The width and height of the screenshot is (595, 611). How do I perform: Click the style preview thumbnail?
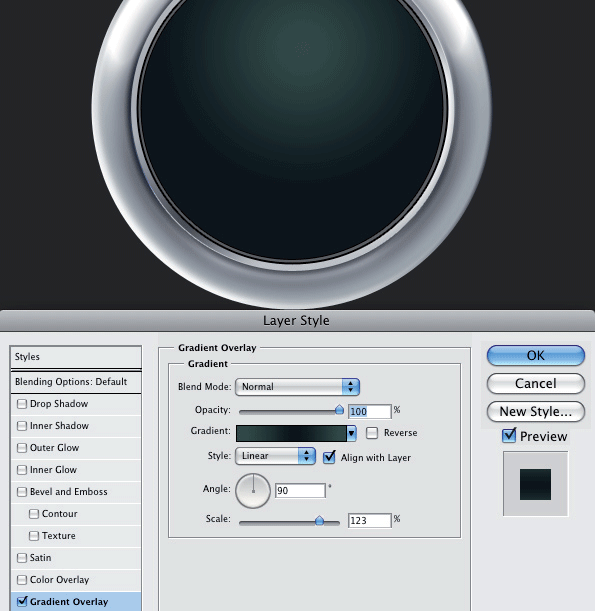[535, 484]
